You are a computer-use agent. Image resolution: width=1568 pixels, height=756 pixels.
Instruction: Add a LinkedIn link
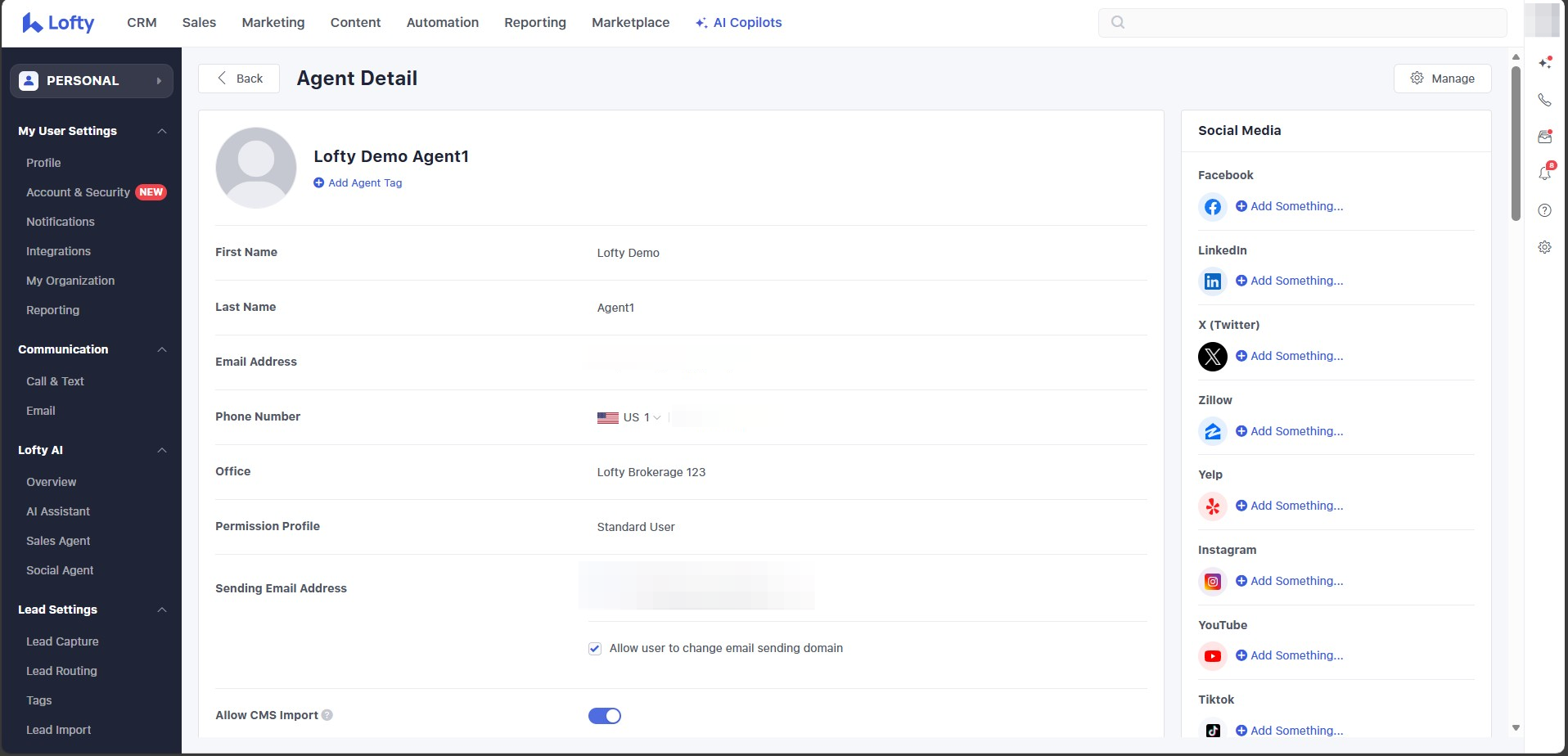click(1290, 281)
